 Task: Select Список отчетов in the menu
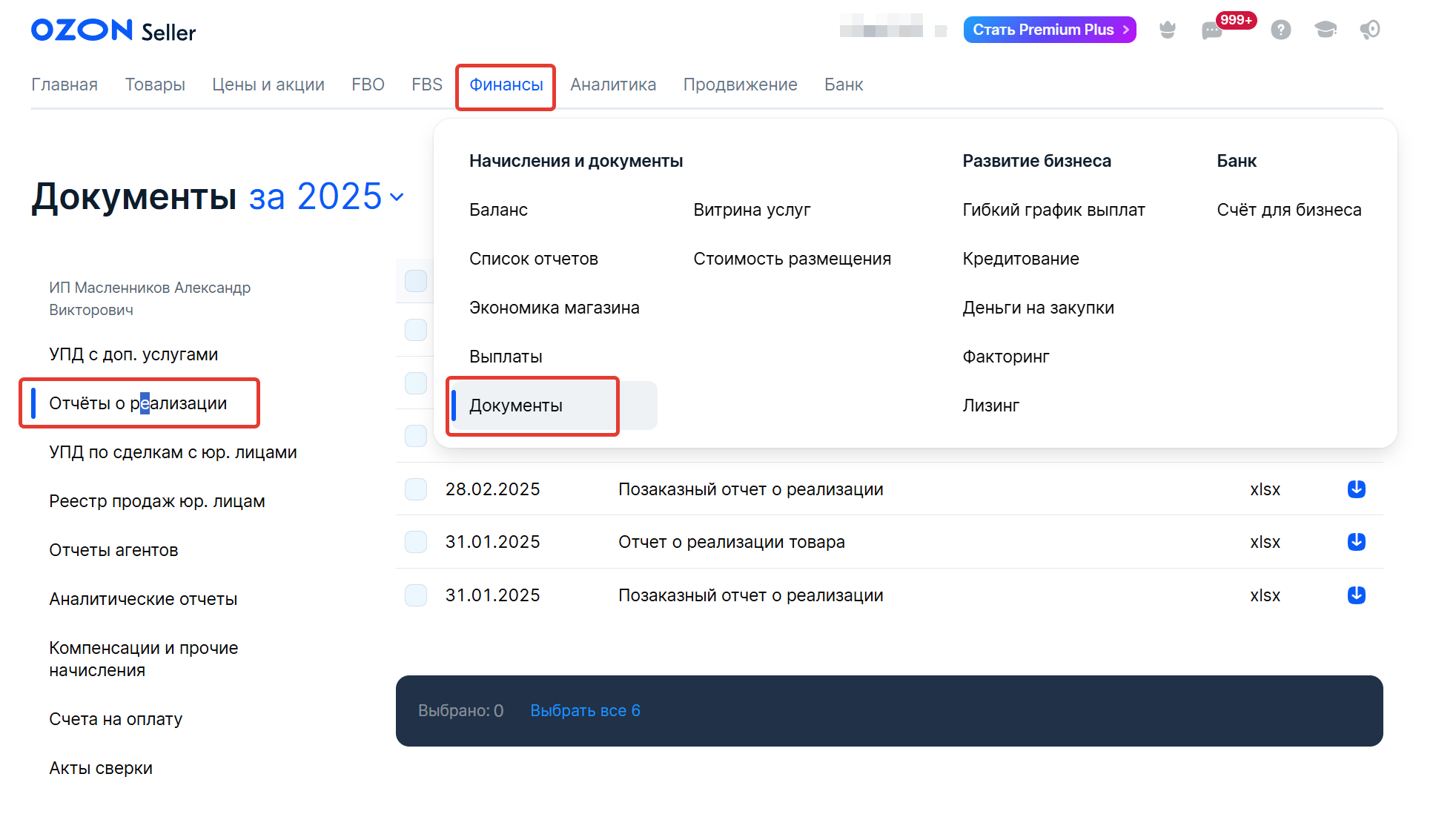coord(534,259)
